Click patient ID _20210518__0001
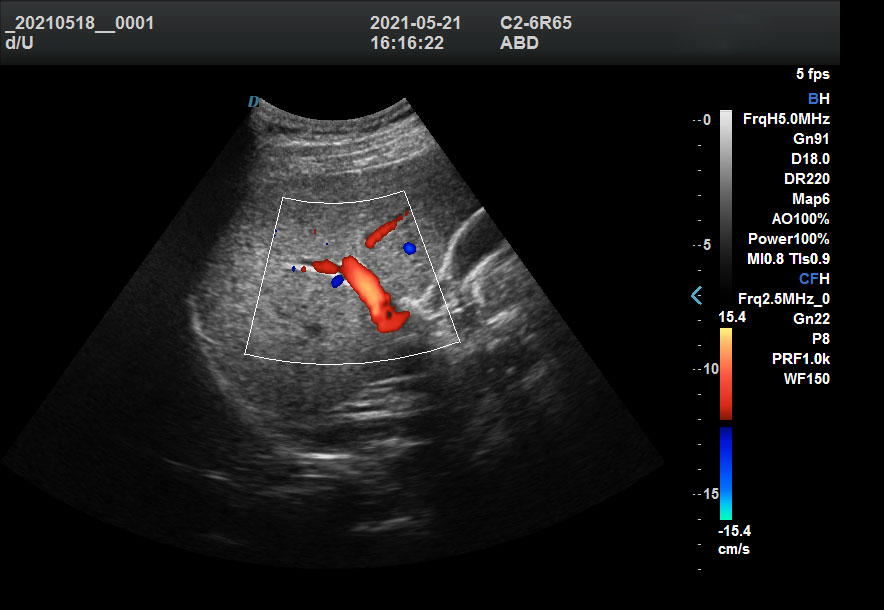The height and width of the screenshot is (610, 884). (x=80, y=23)
